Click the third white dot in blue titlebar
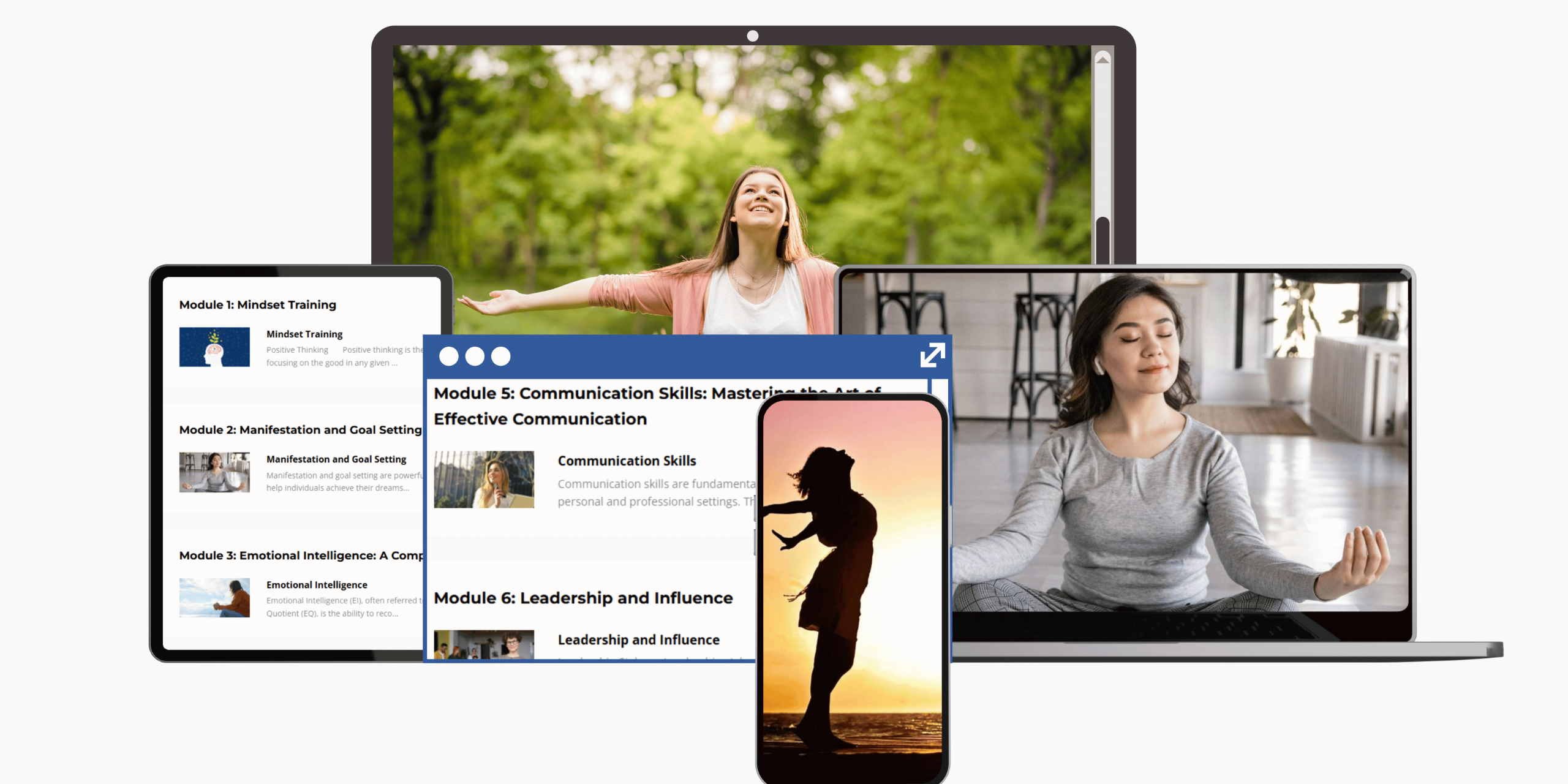 [x=501, y=356]
